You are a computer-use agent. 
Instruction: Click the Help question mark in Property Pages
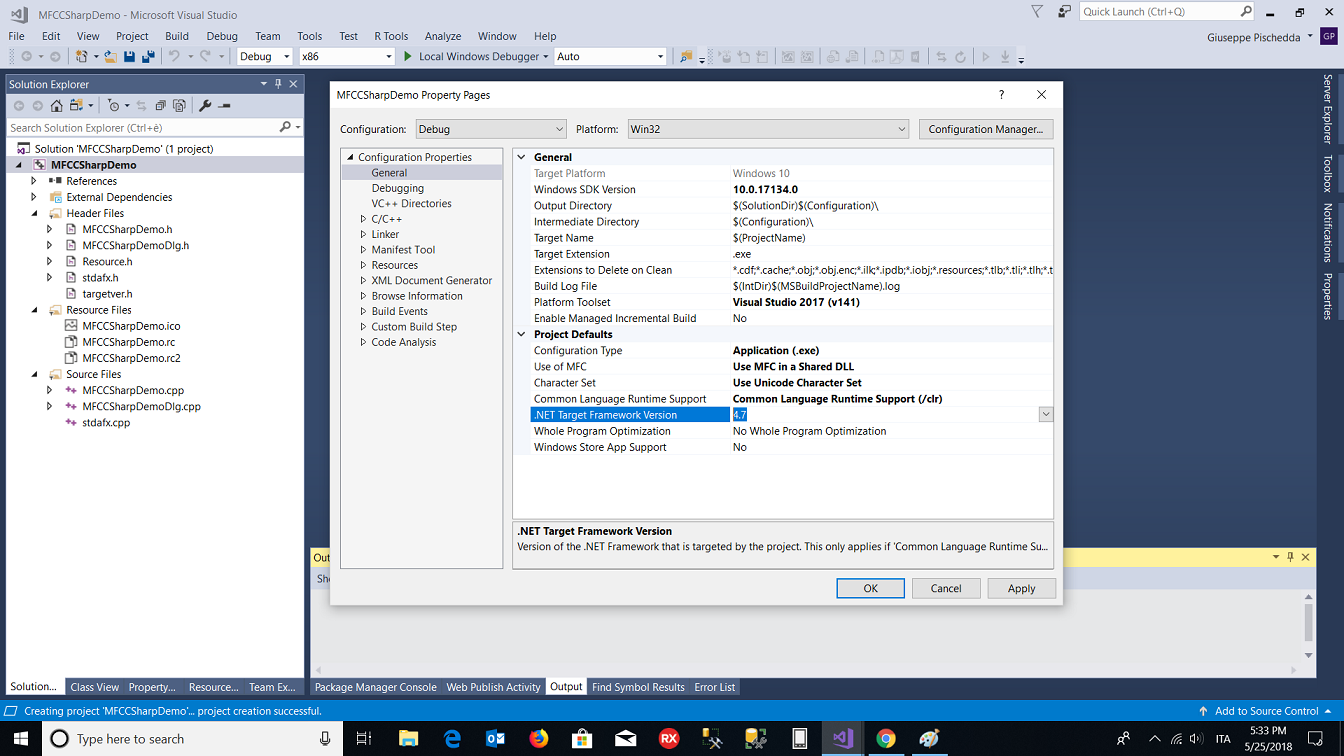point(1001,95)
